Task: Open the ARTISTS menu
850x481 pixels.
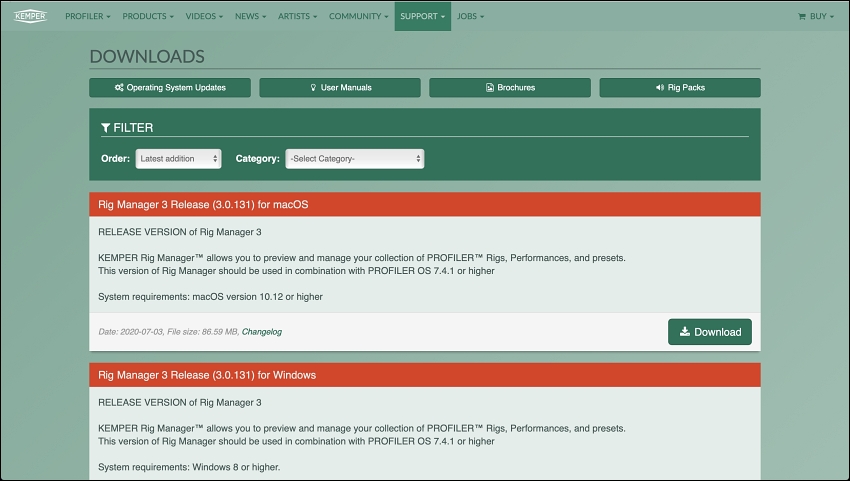Action: coord(298,16)
